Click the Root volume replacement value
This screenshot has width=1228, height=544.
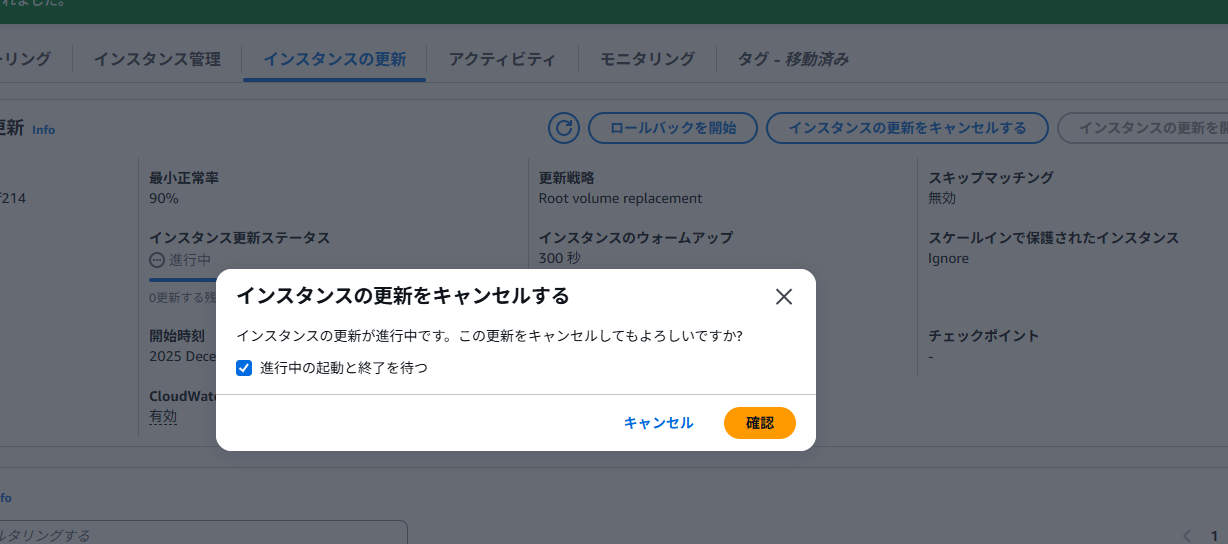coord(620,198)
